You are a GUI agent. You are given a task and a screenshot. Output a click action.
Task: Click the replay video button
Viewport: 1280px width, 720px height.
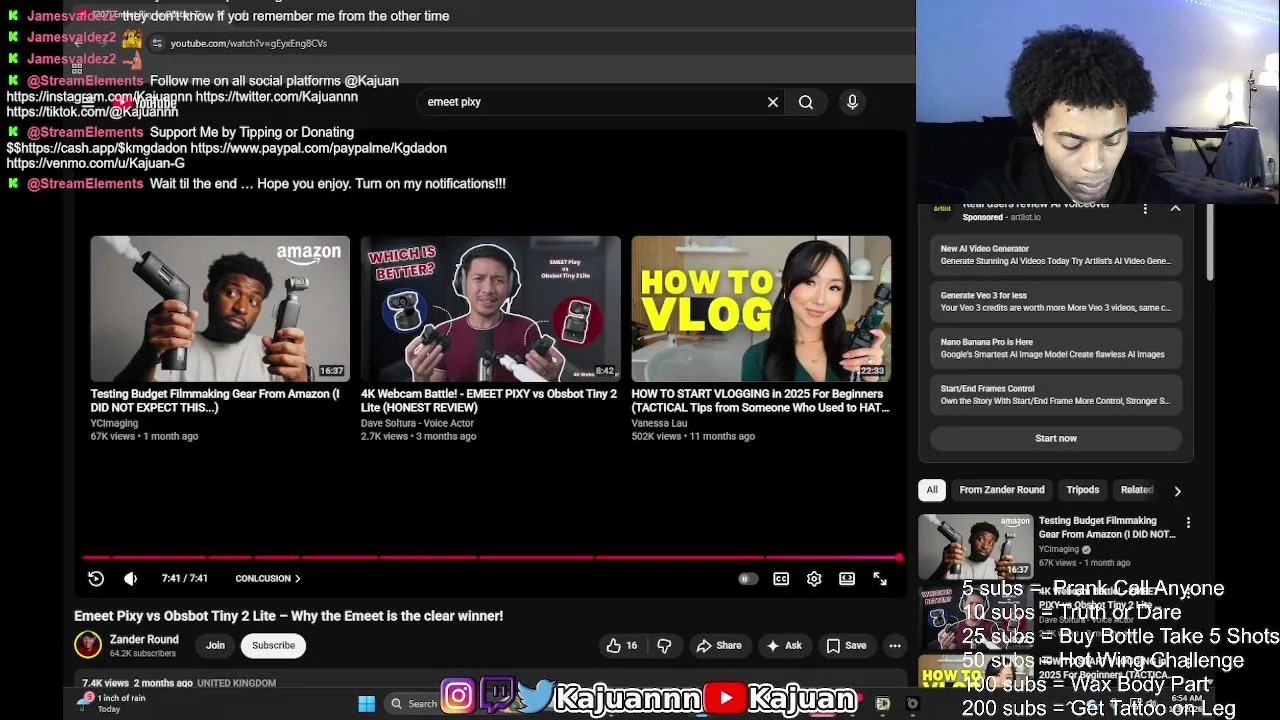pos(96,578)
